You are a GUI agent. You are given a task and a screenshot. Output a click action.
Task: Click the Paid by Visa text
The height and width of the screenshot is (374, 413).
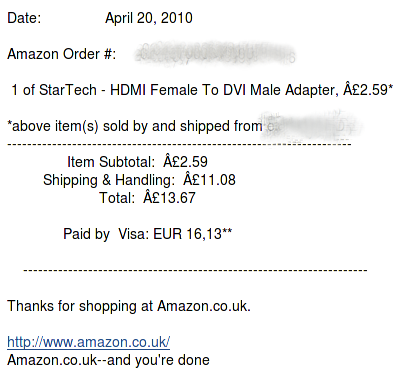[x=106, y=234]
